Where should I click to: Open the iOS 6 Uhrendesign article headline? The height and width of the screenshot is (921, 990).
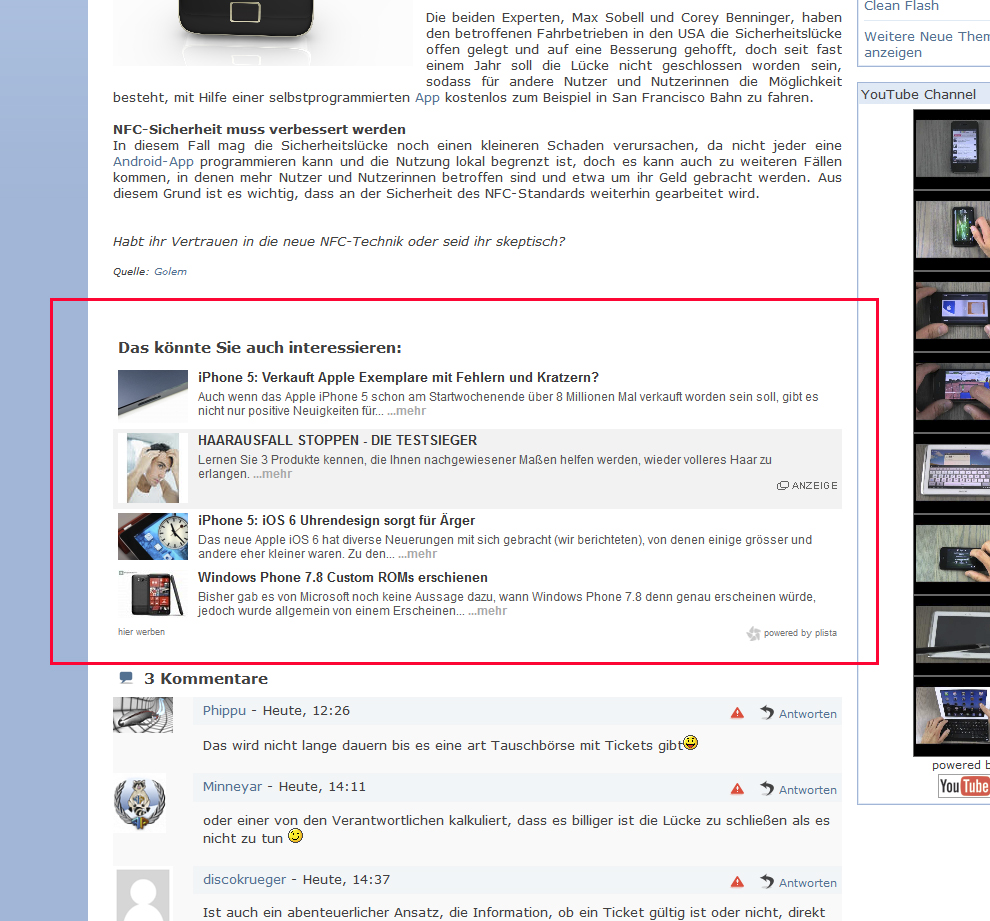click(336, 520)
